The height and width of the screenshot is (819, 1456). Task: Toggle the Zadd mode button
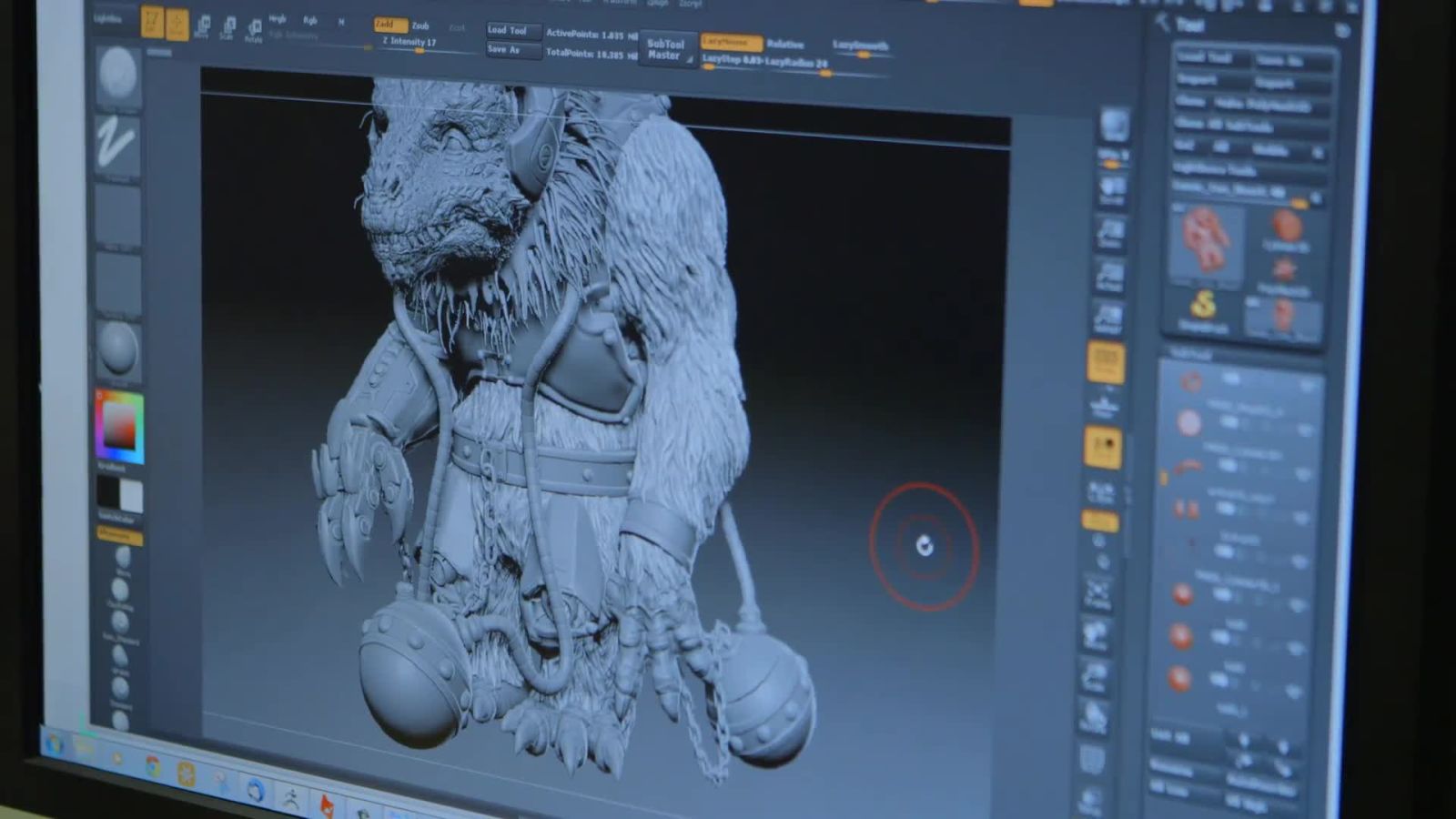(389, 25)
